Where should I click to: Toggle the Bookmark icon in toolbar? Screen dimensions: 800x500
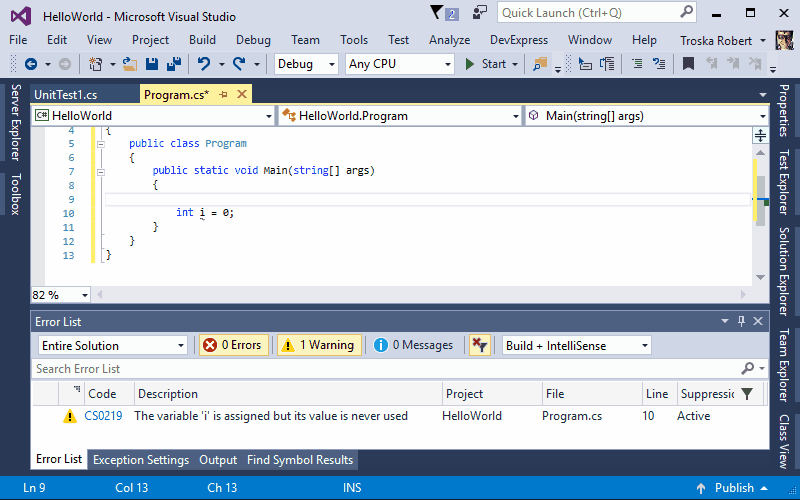pos(688,64)
